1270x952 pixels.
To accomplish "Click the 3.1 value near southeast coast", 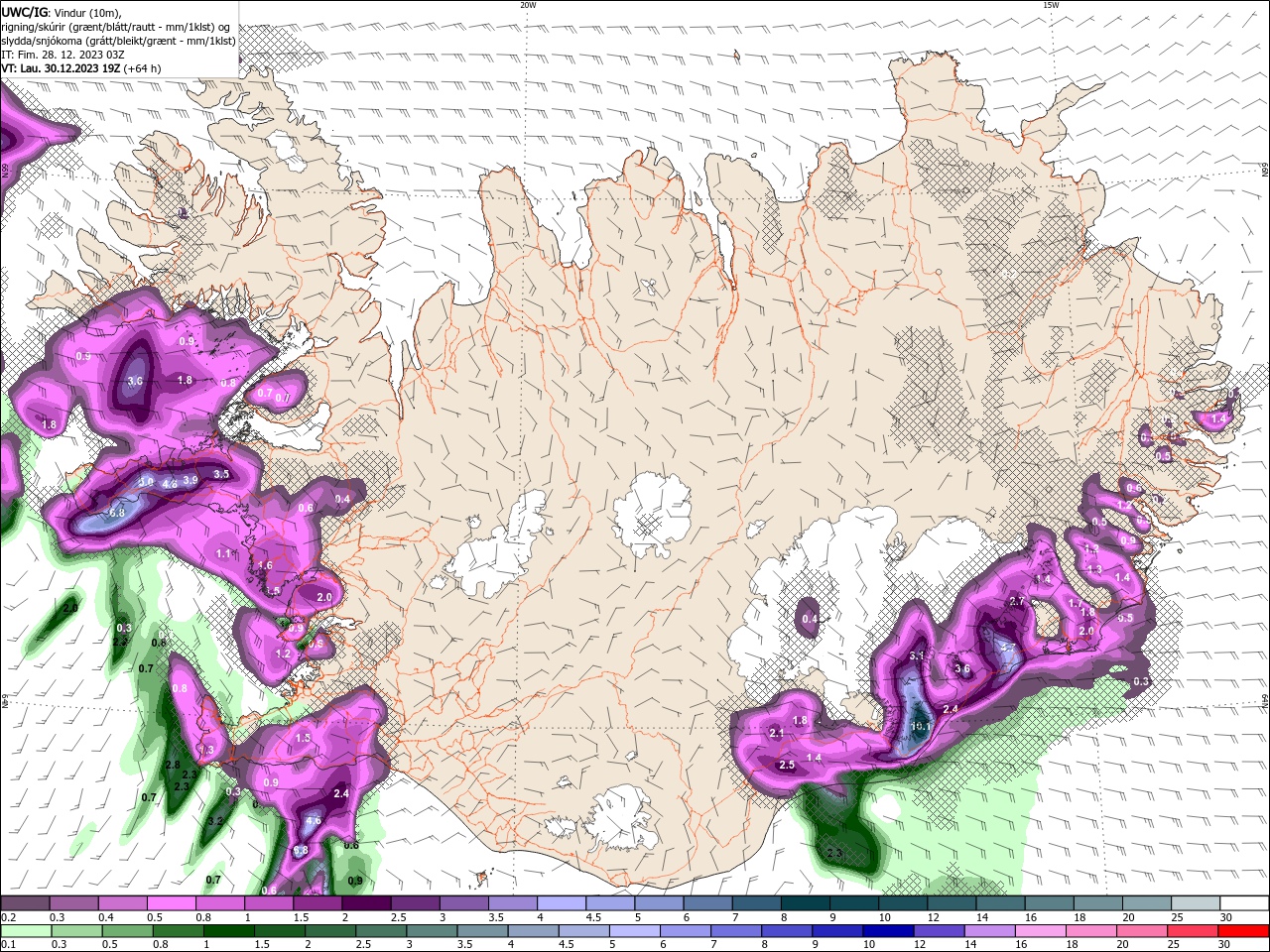I will coord(917,655).
